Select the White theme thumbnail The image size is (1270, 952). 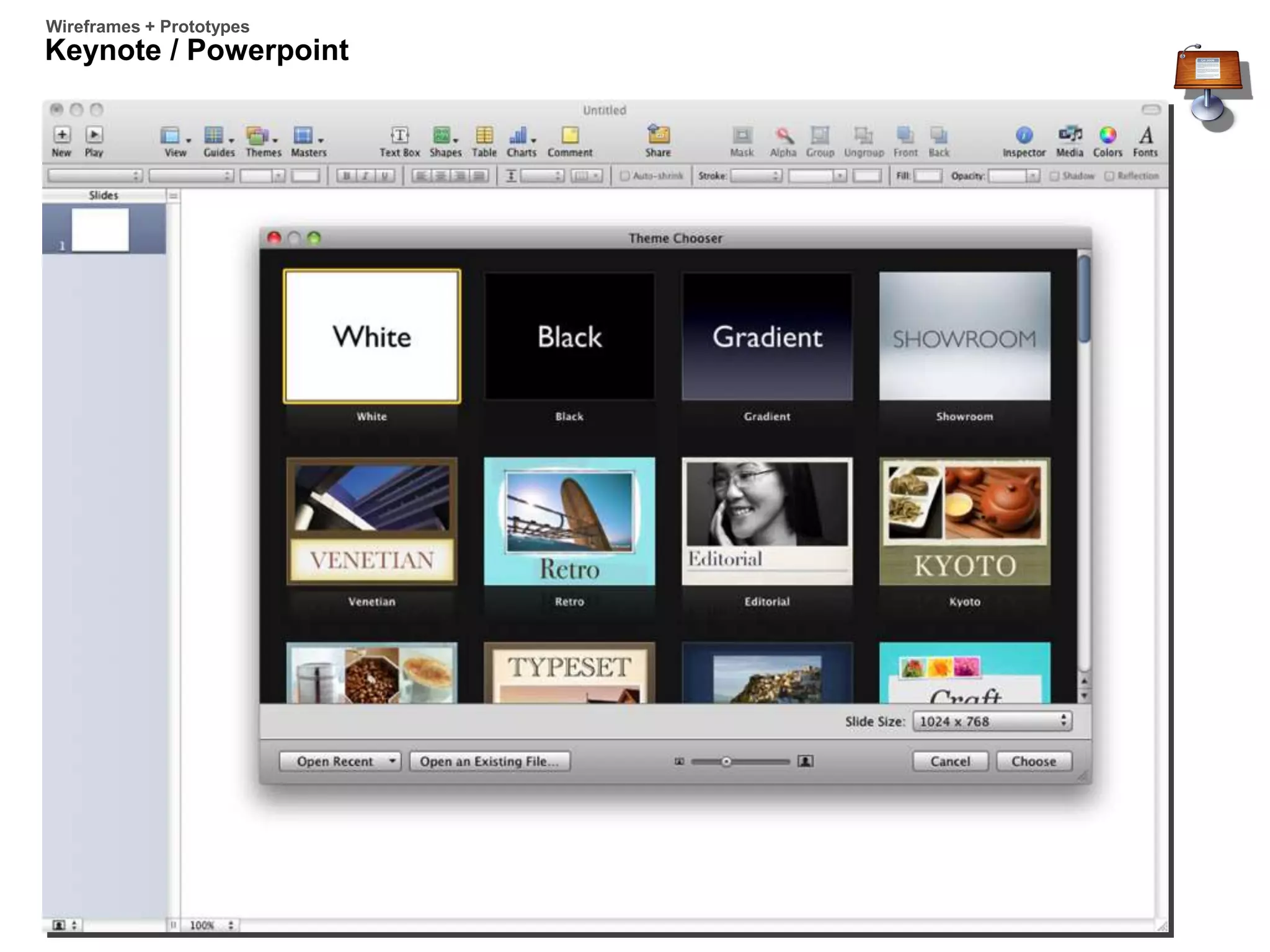372,336
